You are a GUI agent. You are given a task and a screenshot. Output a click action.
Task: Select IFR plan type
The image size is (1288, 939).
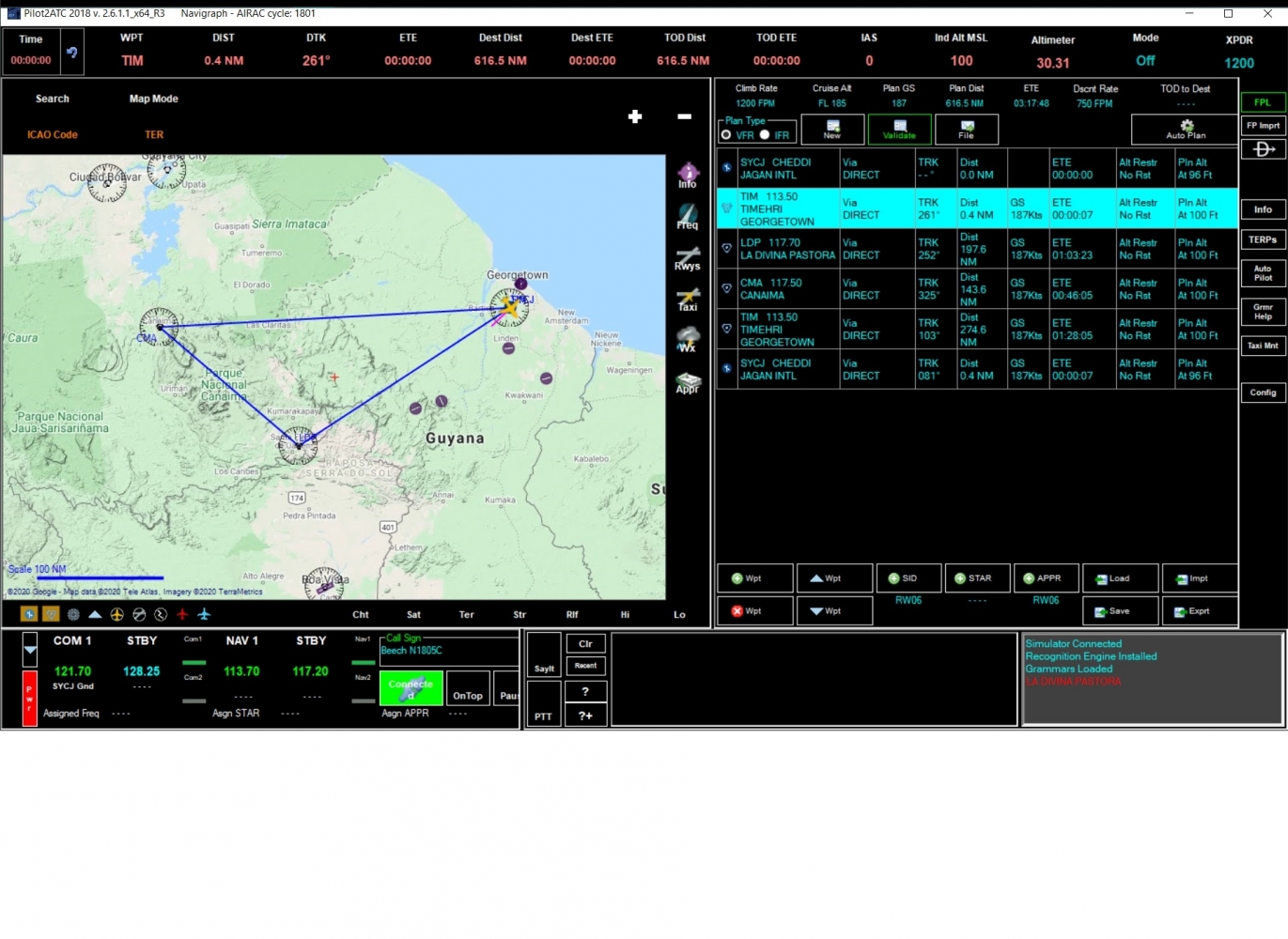click(765, 135)
